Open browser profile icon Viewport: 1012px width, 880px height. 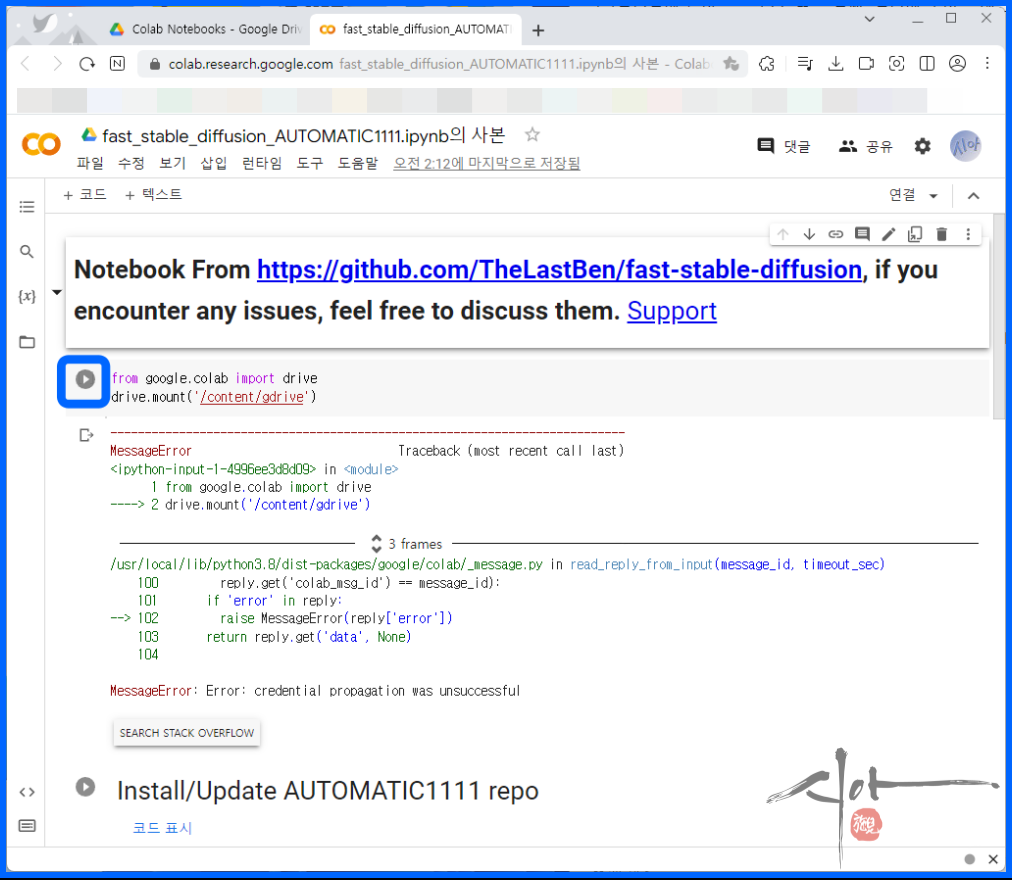957,63
